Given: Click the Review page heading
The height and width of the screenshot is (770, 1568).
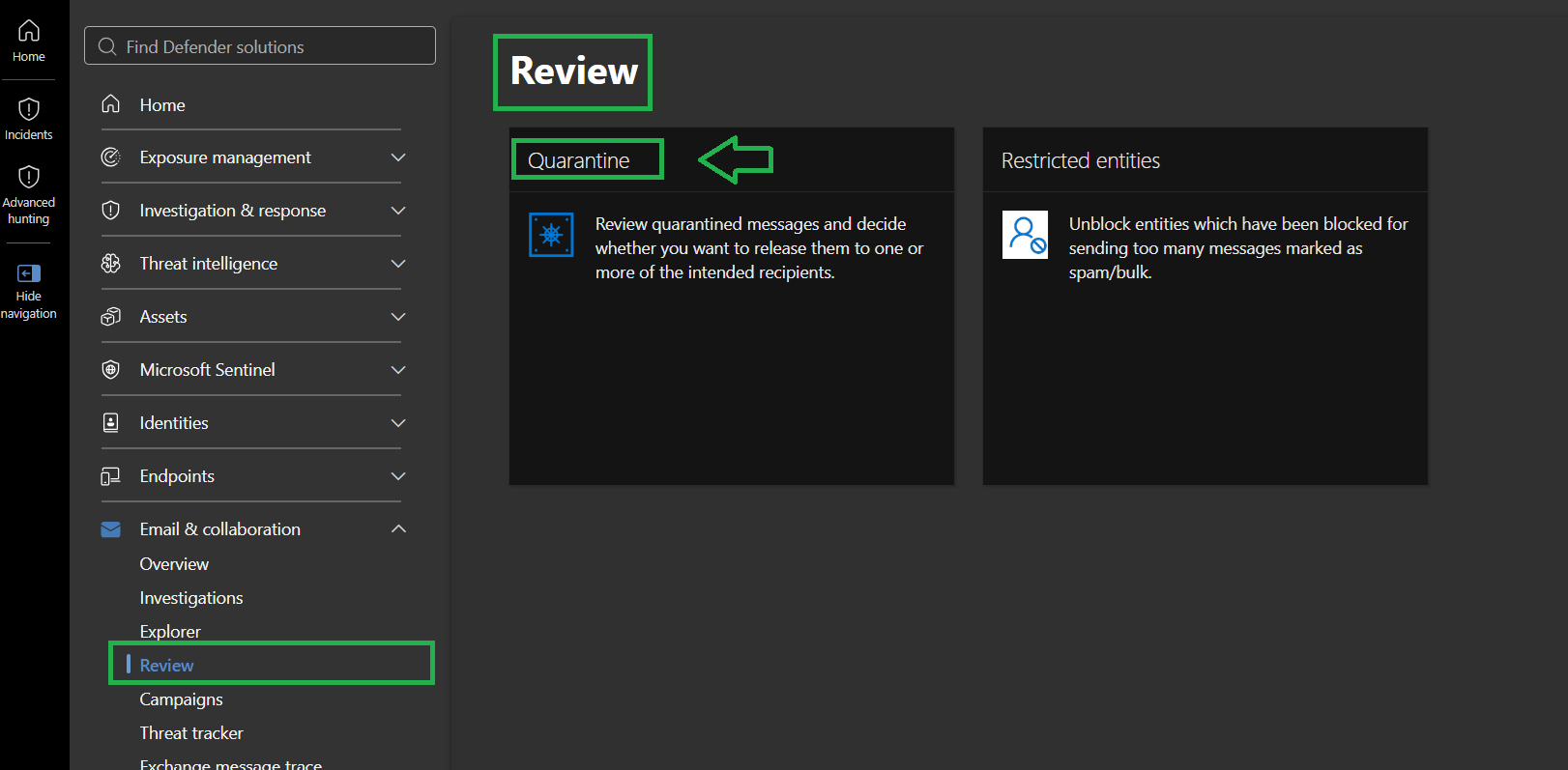Looking at the screenshot, I should (573, 71).
